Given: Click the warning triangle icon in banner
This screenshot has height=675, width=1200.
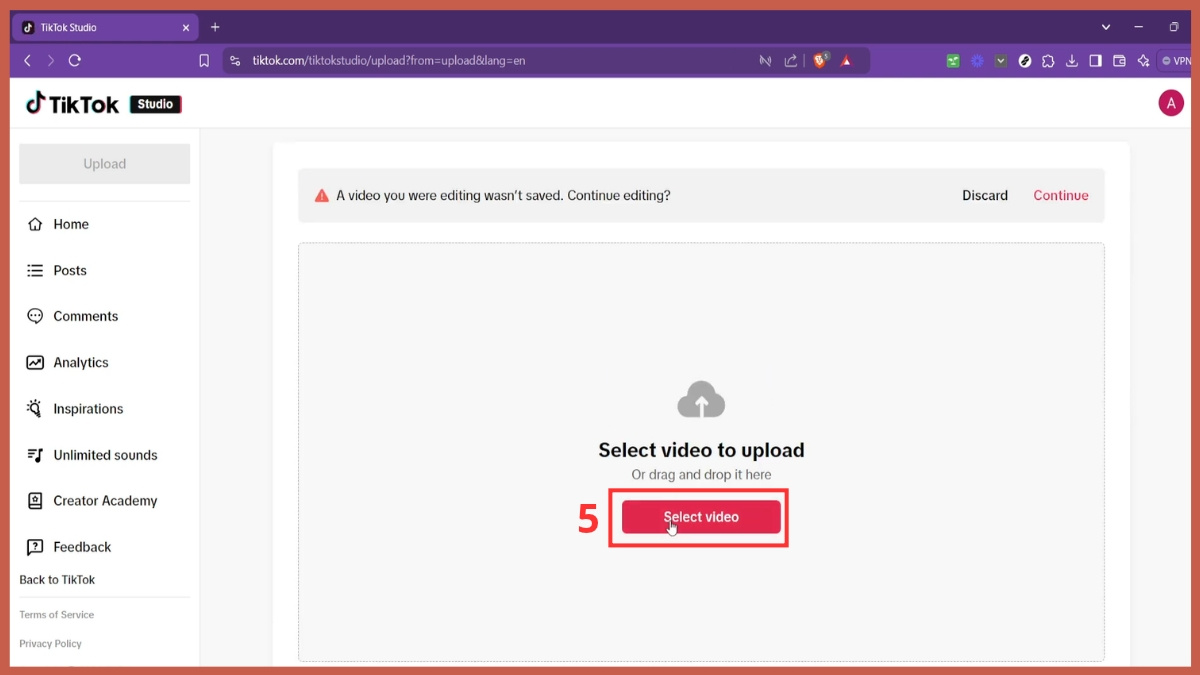Looking at the screenshot, I should 322,196.
